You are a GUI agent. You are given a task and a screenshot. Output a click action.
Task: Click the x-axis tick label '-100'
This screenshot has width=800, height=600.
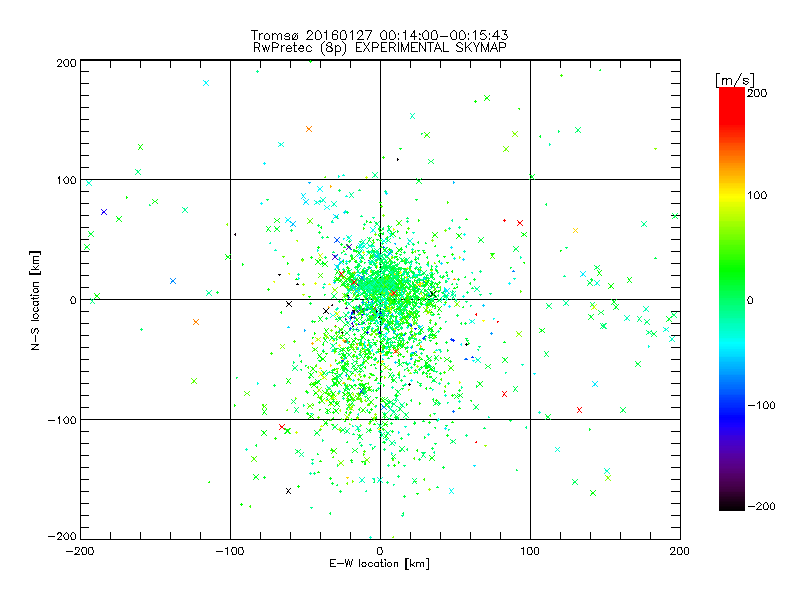pos(230,552)
